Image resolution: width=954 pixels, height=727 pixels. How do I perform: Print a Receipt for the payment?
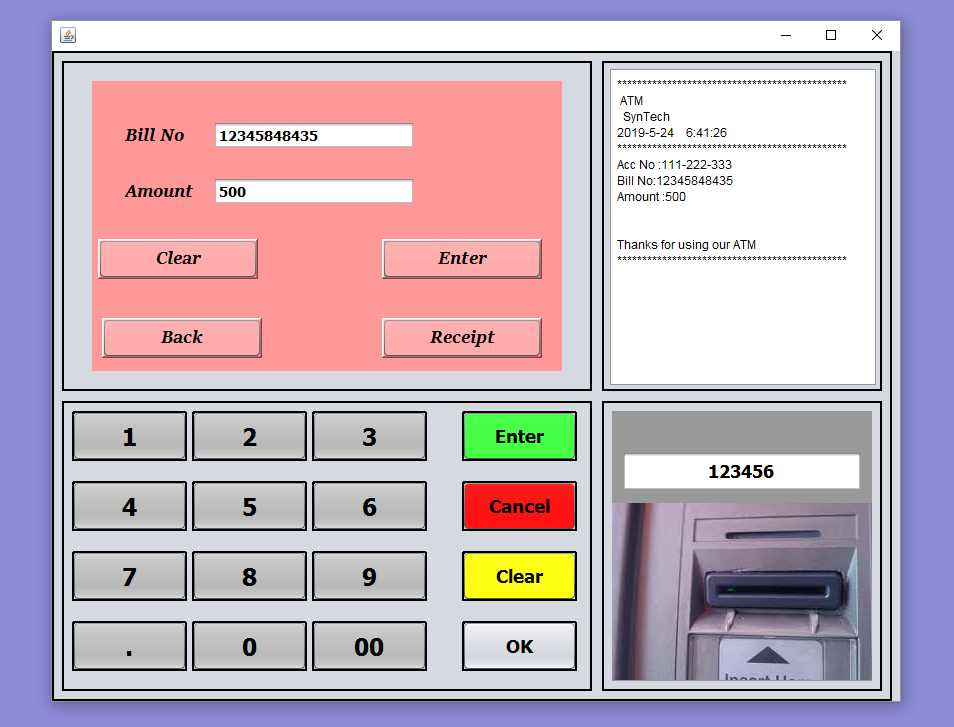[x=461, y=337]
